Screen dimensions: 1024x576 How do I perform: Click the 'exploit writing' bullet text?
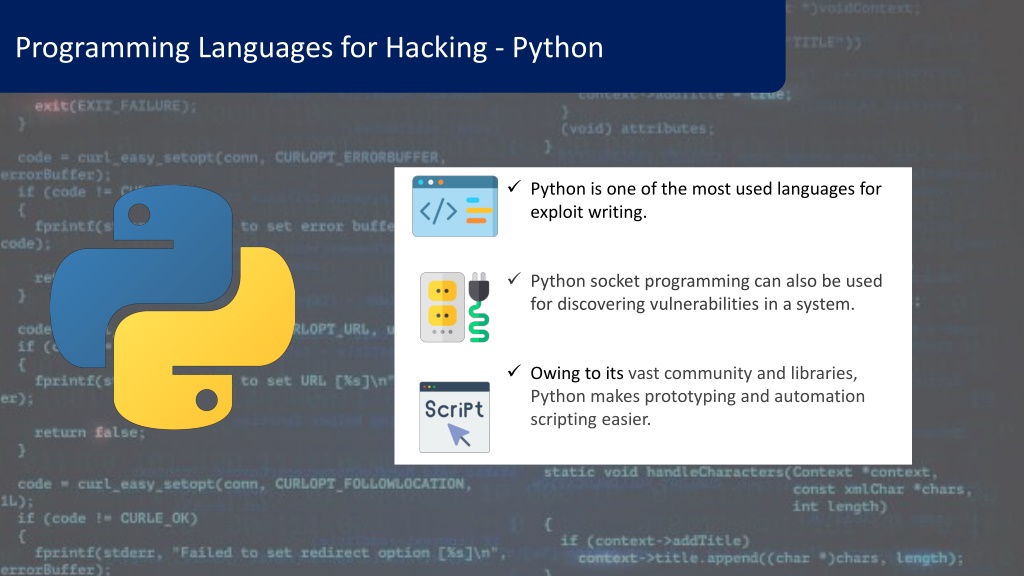click(x=705, y=200)
